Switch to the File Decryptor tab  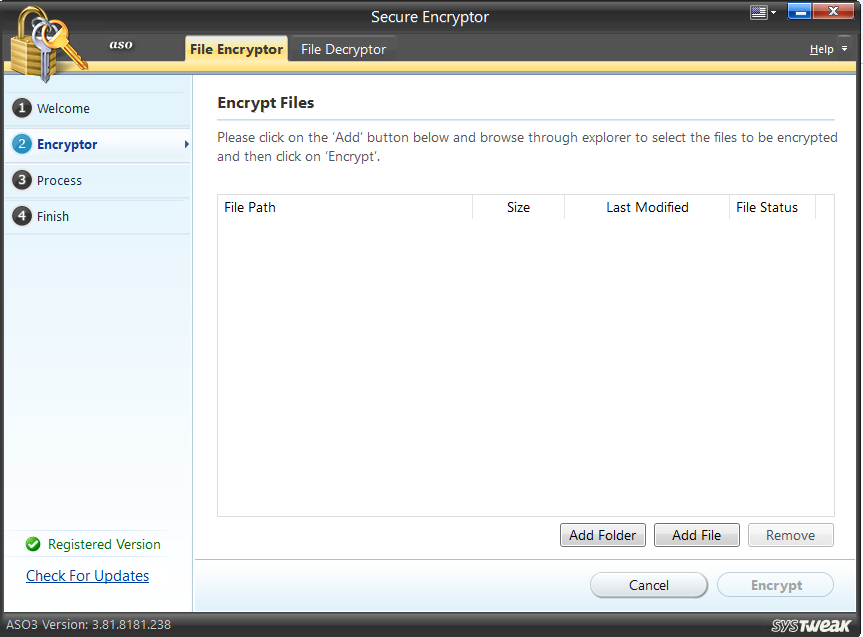(343, 48)
